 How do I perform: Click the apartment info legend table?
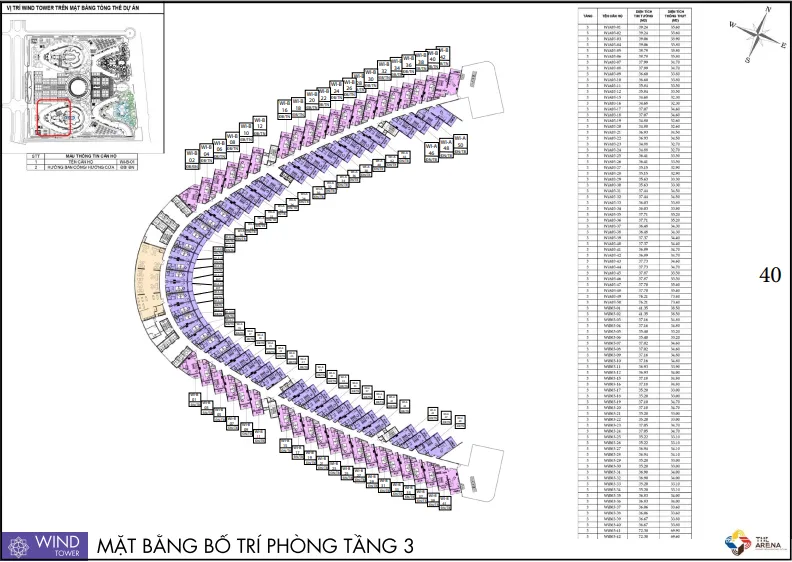tap(82, 162)
